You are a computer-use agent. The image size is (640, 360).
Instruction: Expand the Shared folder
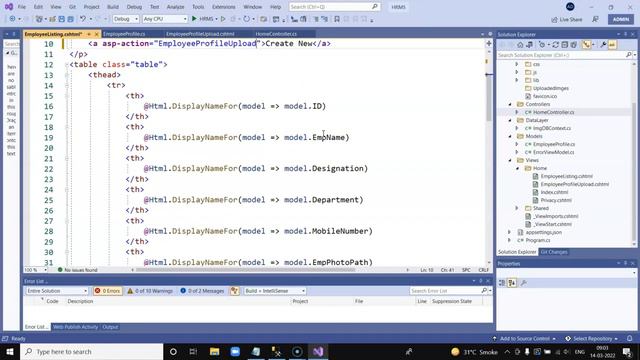tap(517, 208)
